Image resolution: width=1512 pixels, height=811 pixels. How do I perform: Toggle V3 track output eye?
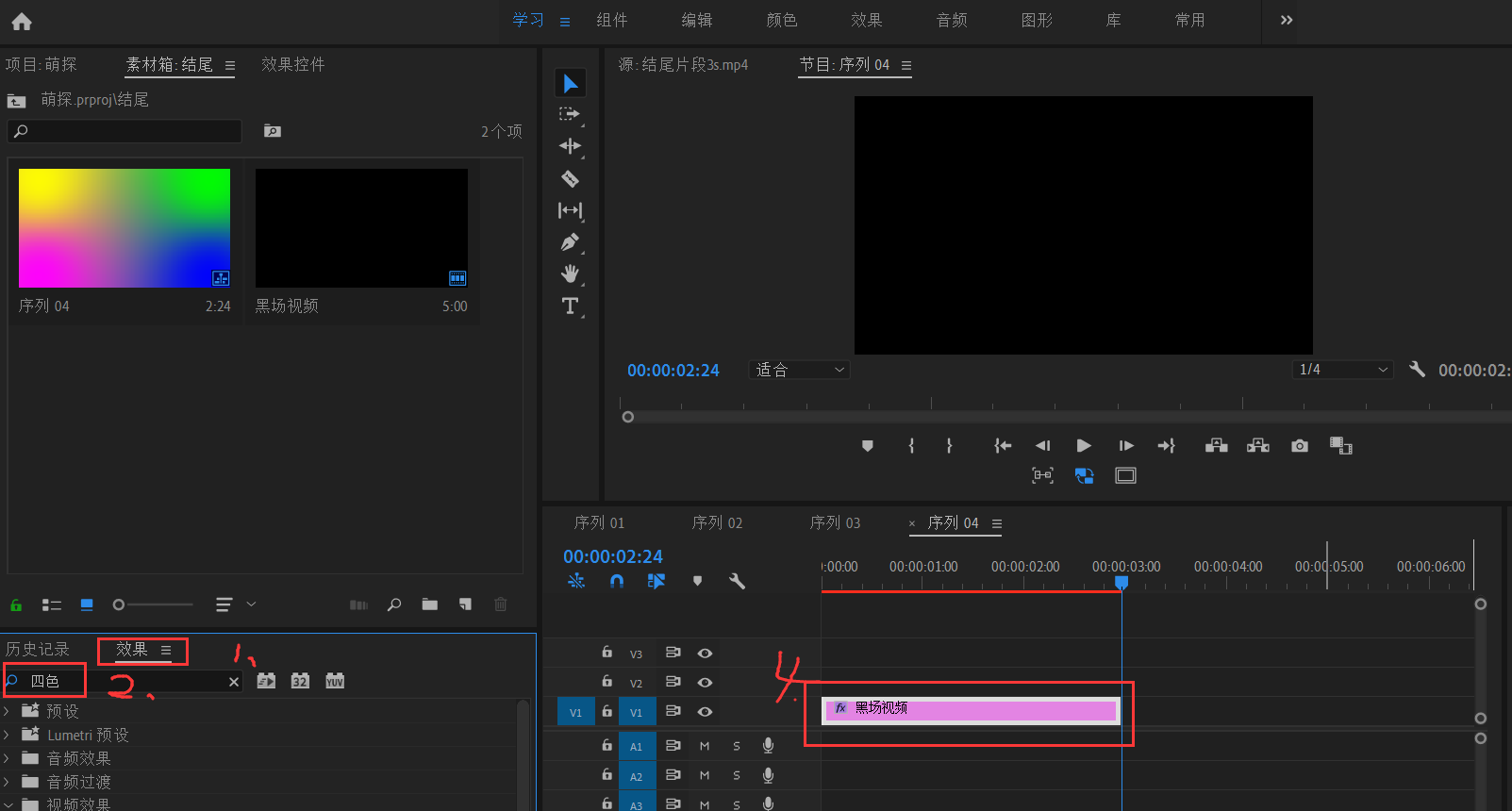[705, 653]
